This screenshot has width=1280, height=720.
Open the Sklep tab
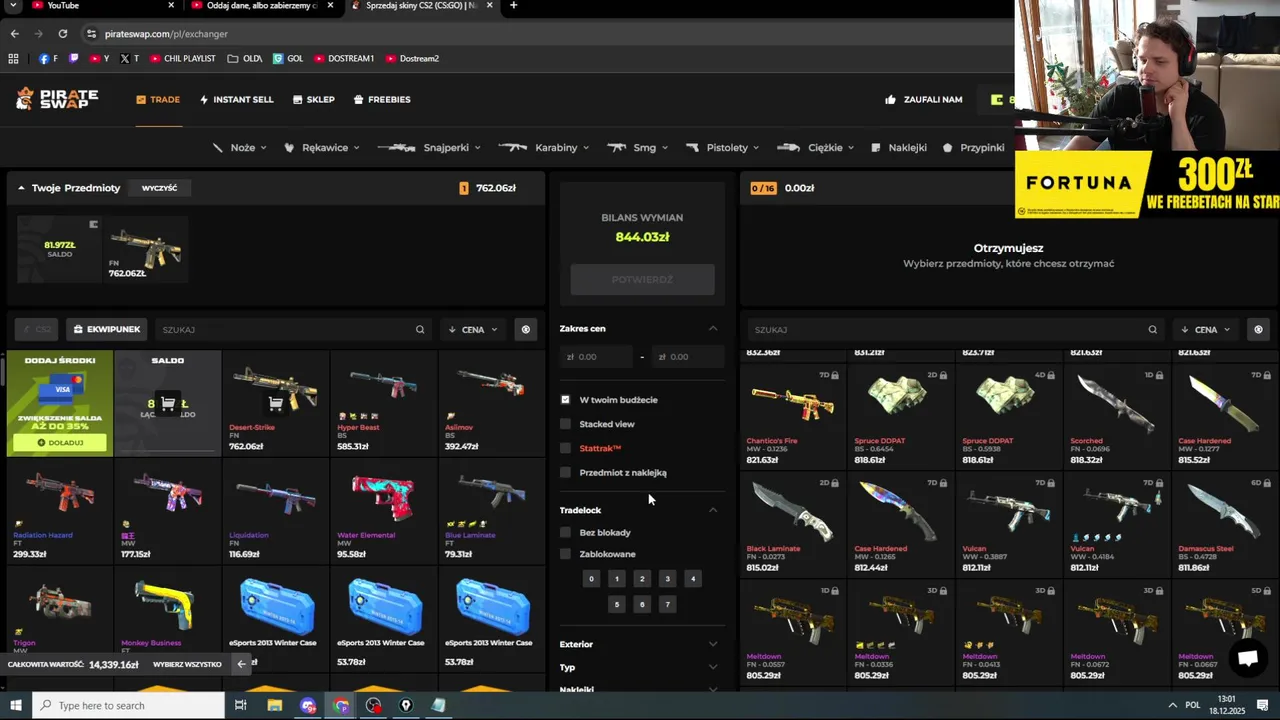[313, 99]
